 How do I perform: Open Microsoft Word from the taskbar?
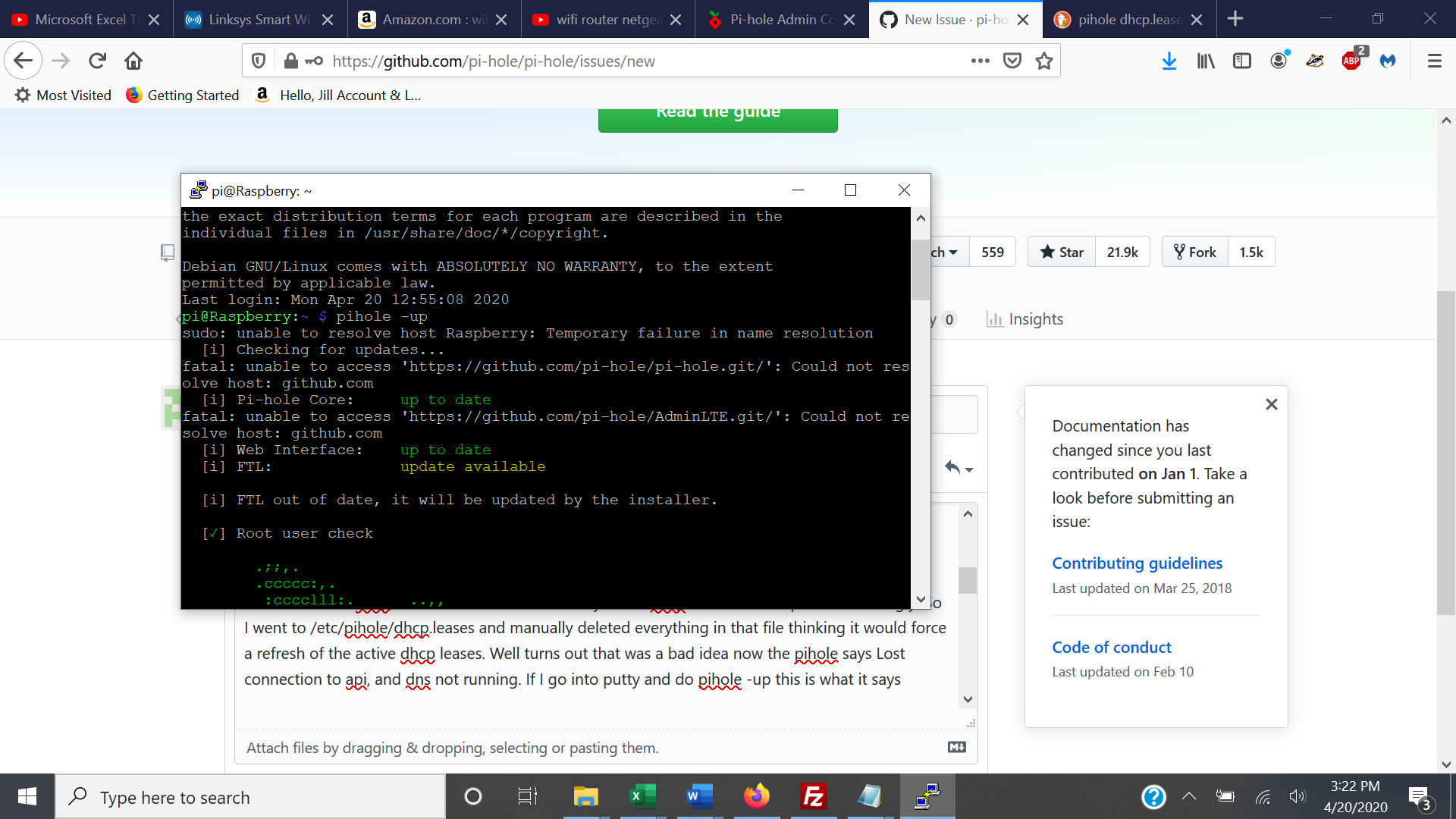(699, 796)
